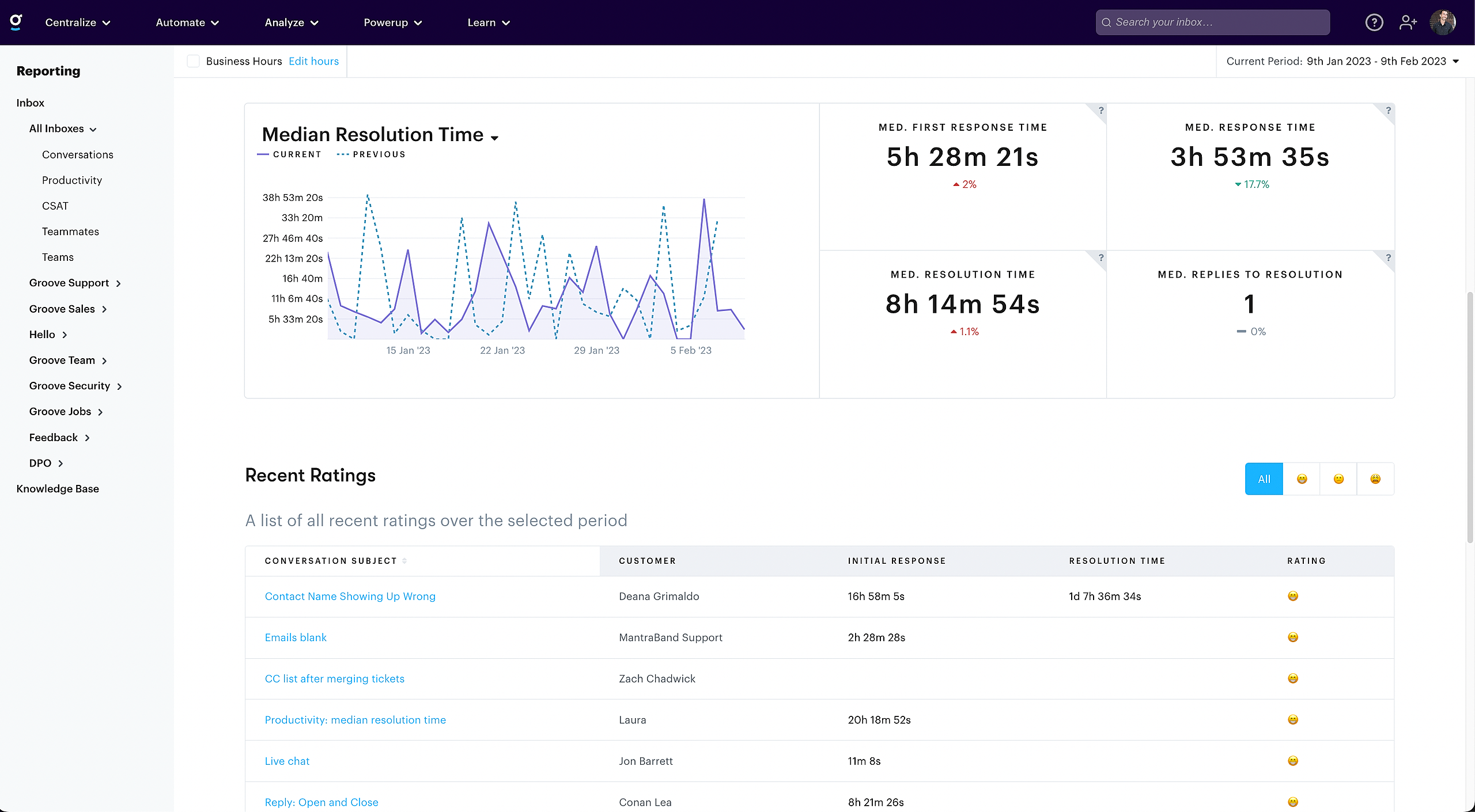The image size is (1475, 812).
Task: Click the invite teammate icon
Action: [x=1408, y=22]
